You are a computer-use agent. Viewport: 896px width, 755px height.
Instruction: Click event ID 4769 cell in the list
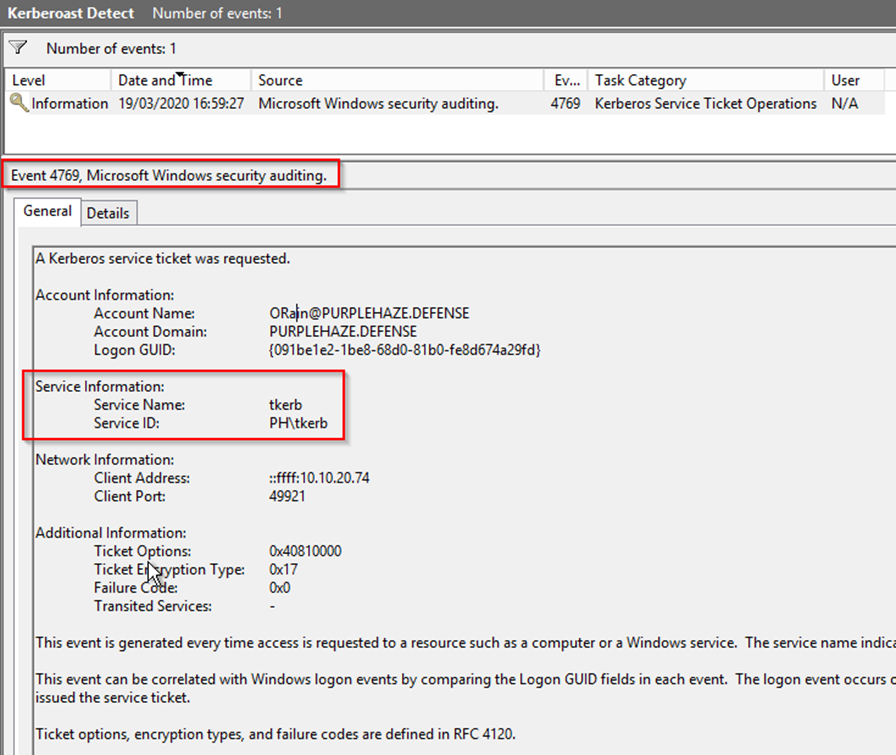point(565,103)
